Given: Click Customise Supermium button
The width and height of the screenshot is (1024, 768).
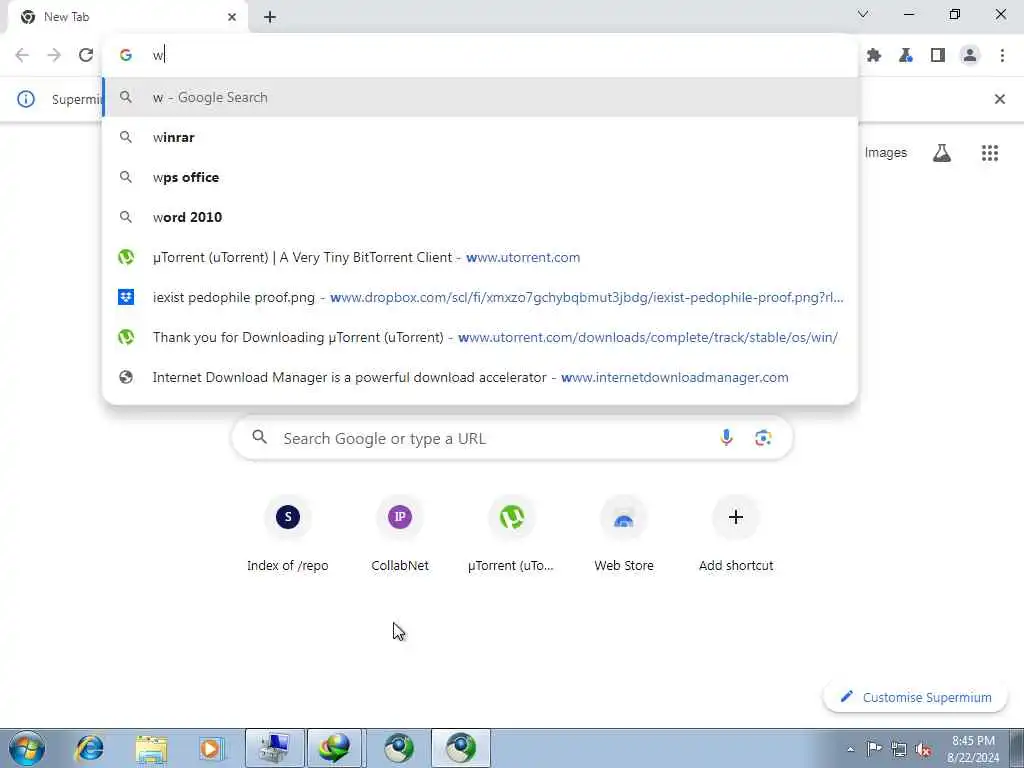Looking at the screenshot, I should click(x=916, y=697).
